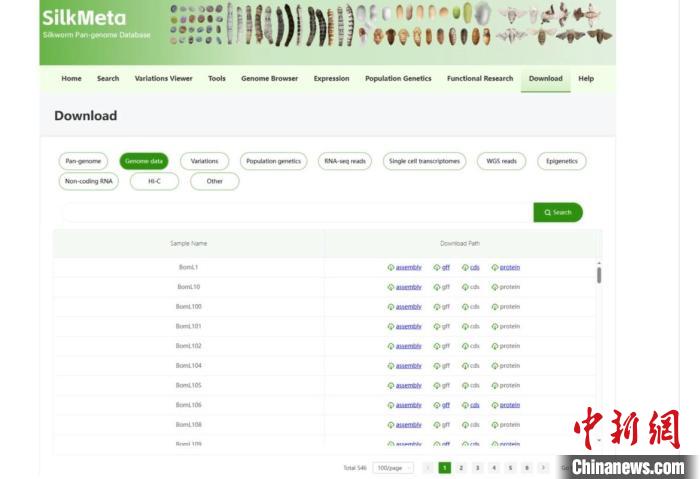Click download icon next to BomL106 protein
This screenshot has height=479, width=700.
coord(495,405)
